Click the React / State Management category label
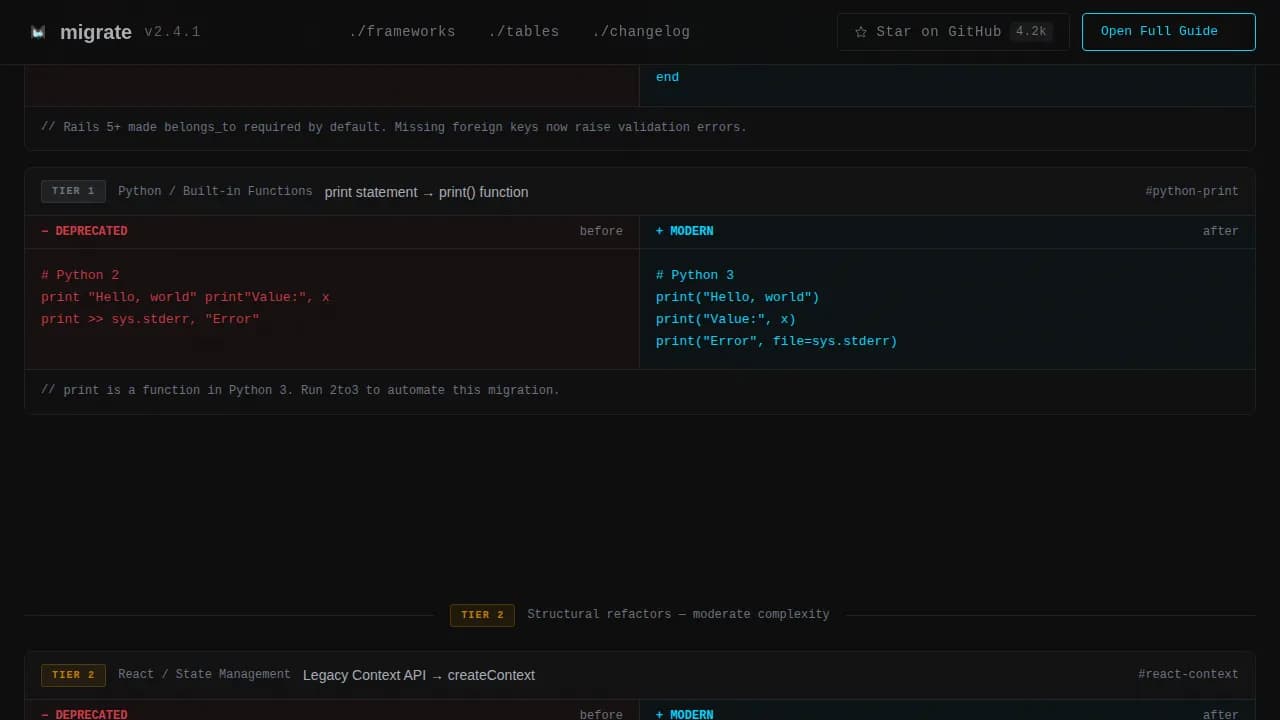This screenshot has width=1280, height=720. 204,675
